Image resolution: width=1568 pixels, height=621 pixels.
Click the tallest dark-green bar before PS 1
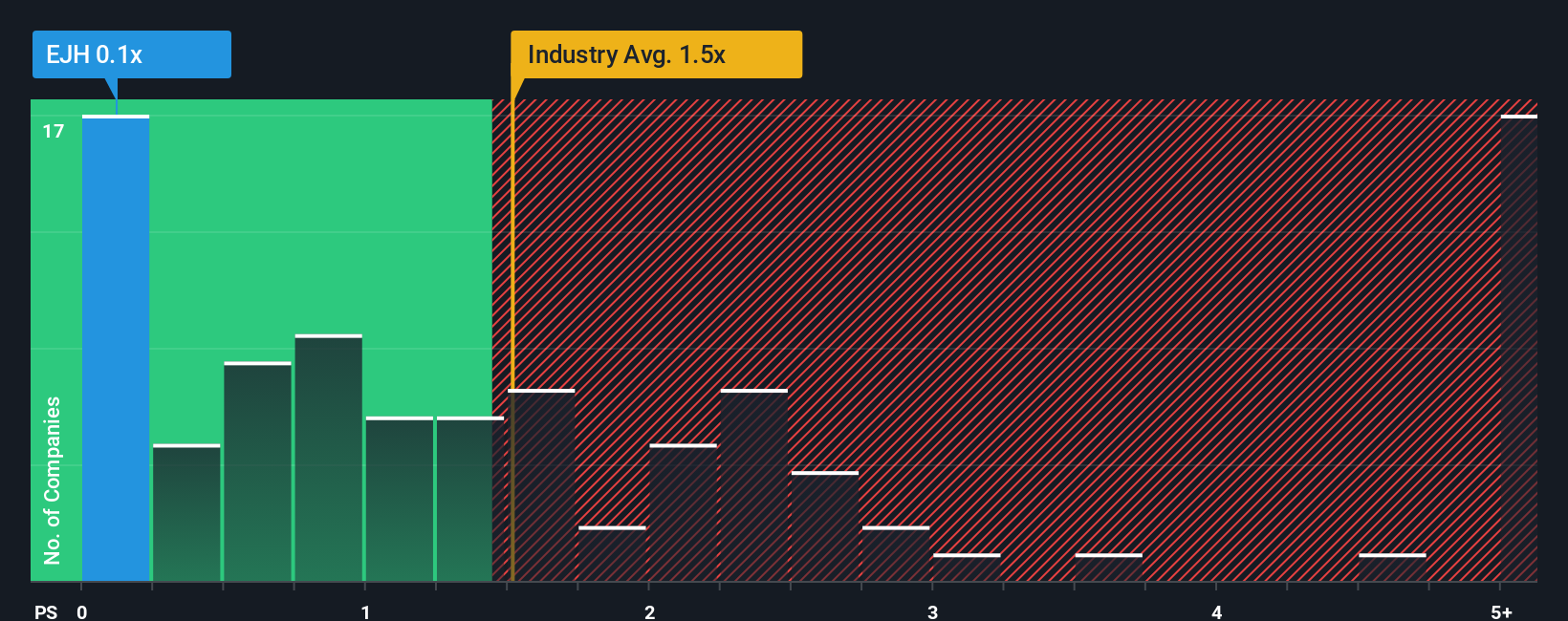(329, 458)
